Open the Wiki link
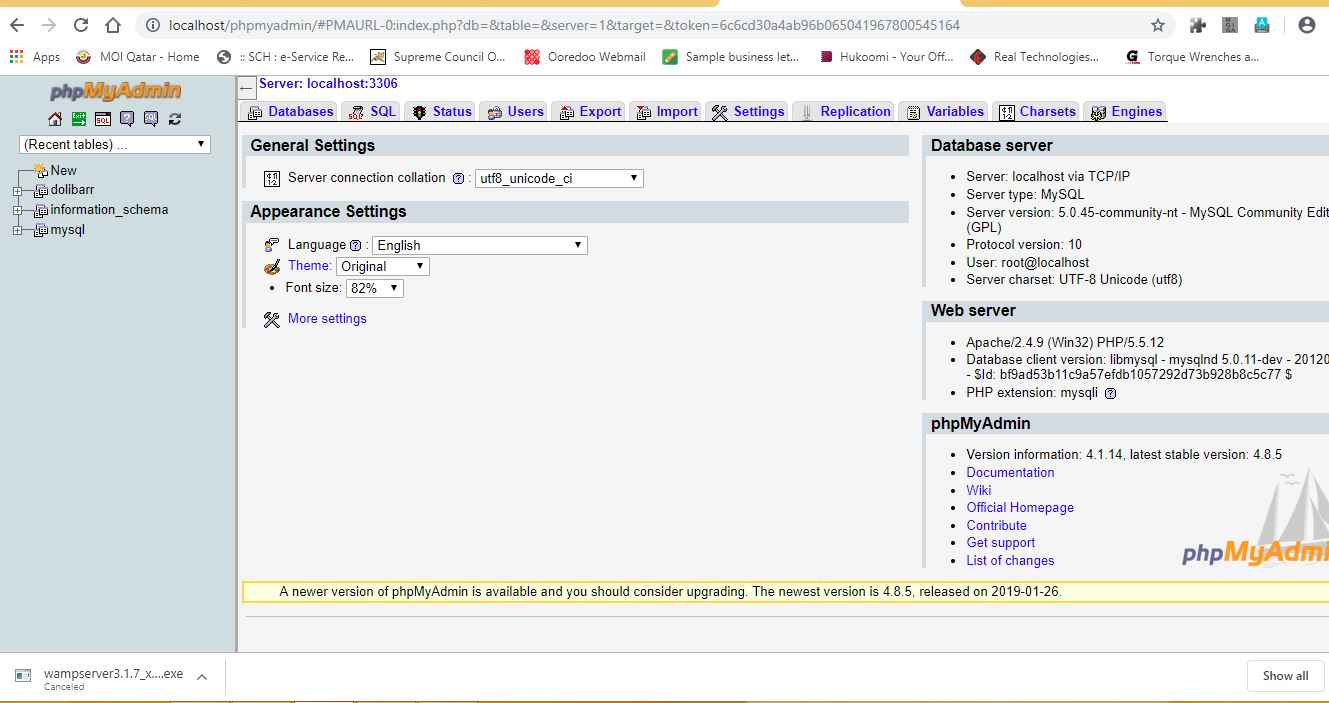The height and width of the screenshot is (703, 1329). [979, 491]
